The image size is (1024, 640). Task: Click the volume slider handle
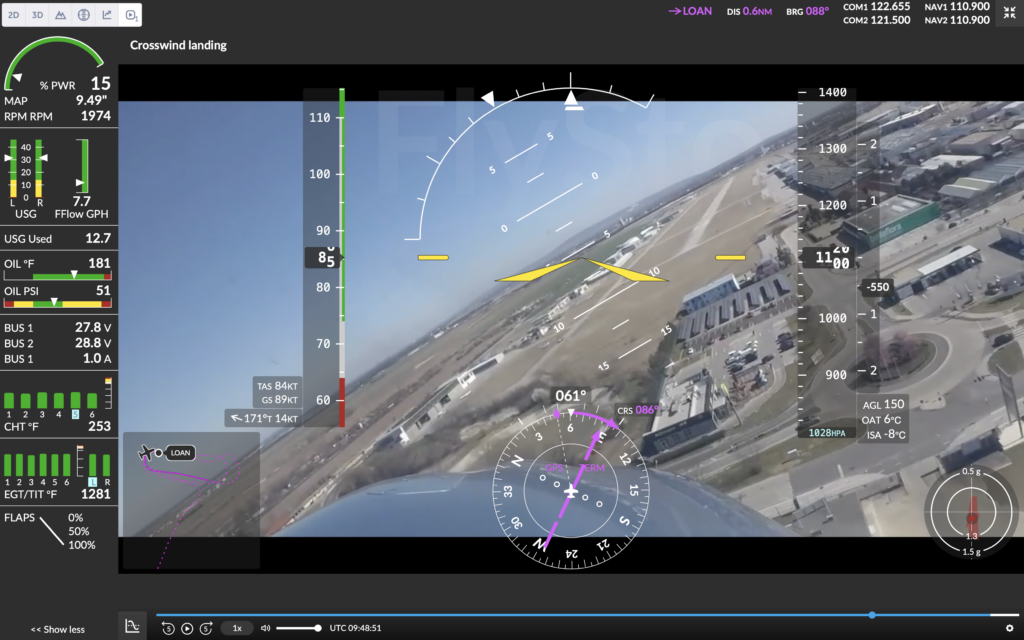click(318, 628)
